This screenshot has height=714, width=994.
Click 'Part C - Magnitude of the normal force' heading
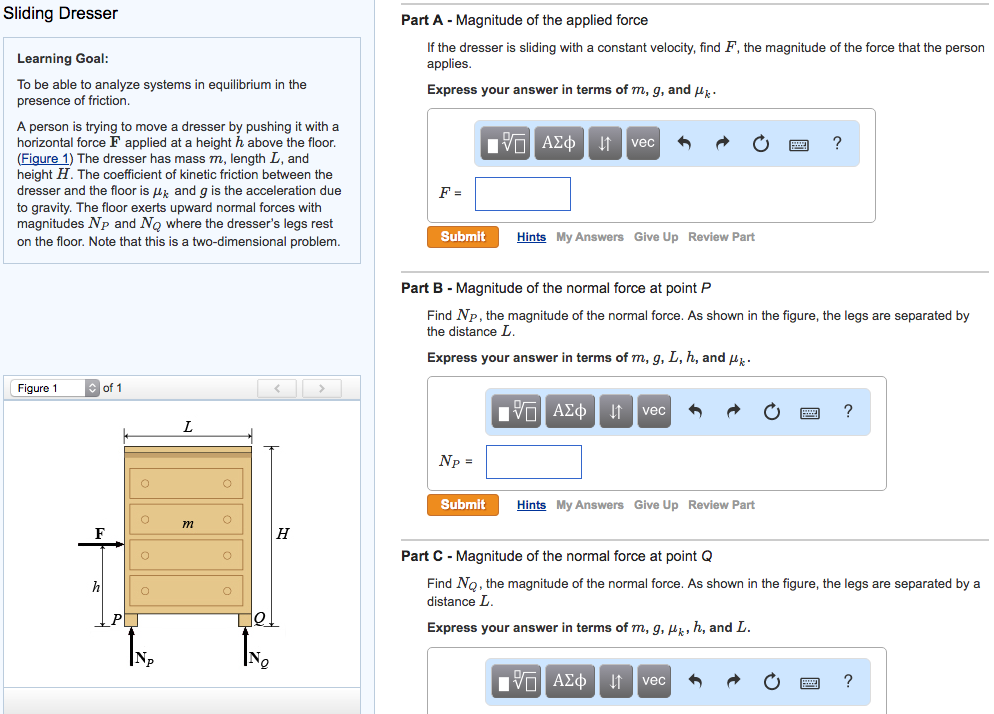pos(557,557)
